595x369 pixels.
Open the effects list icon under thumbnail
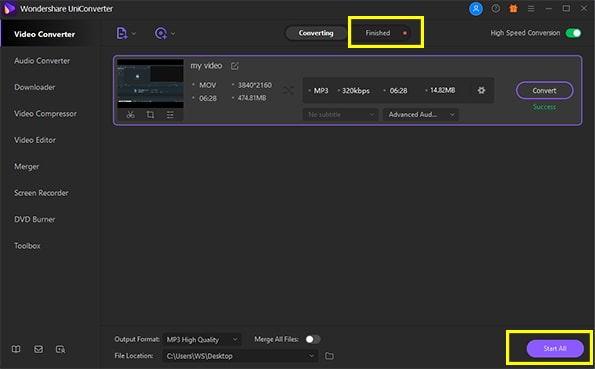pos(170,115)
